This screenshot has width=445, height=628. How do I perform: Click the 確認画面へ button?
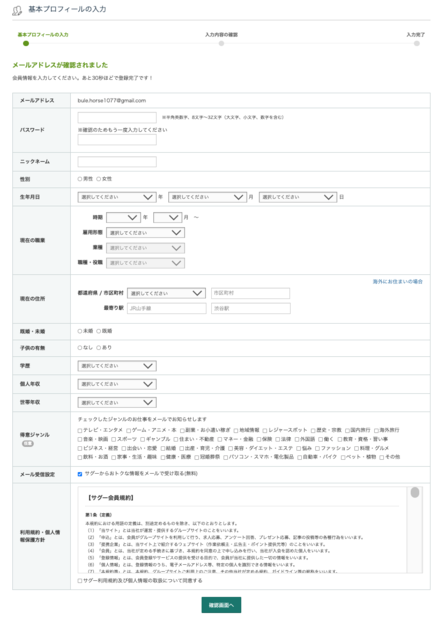221,605
